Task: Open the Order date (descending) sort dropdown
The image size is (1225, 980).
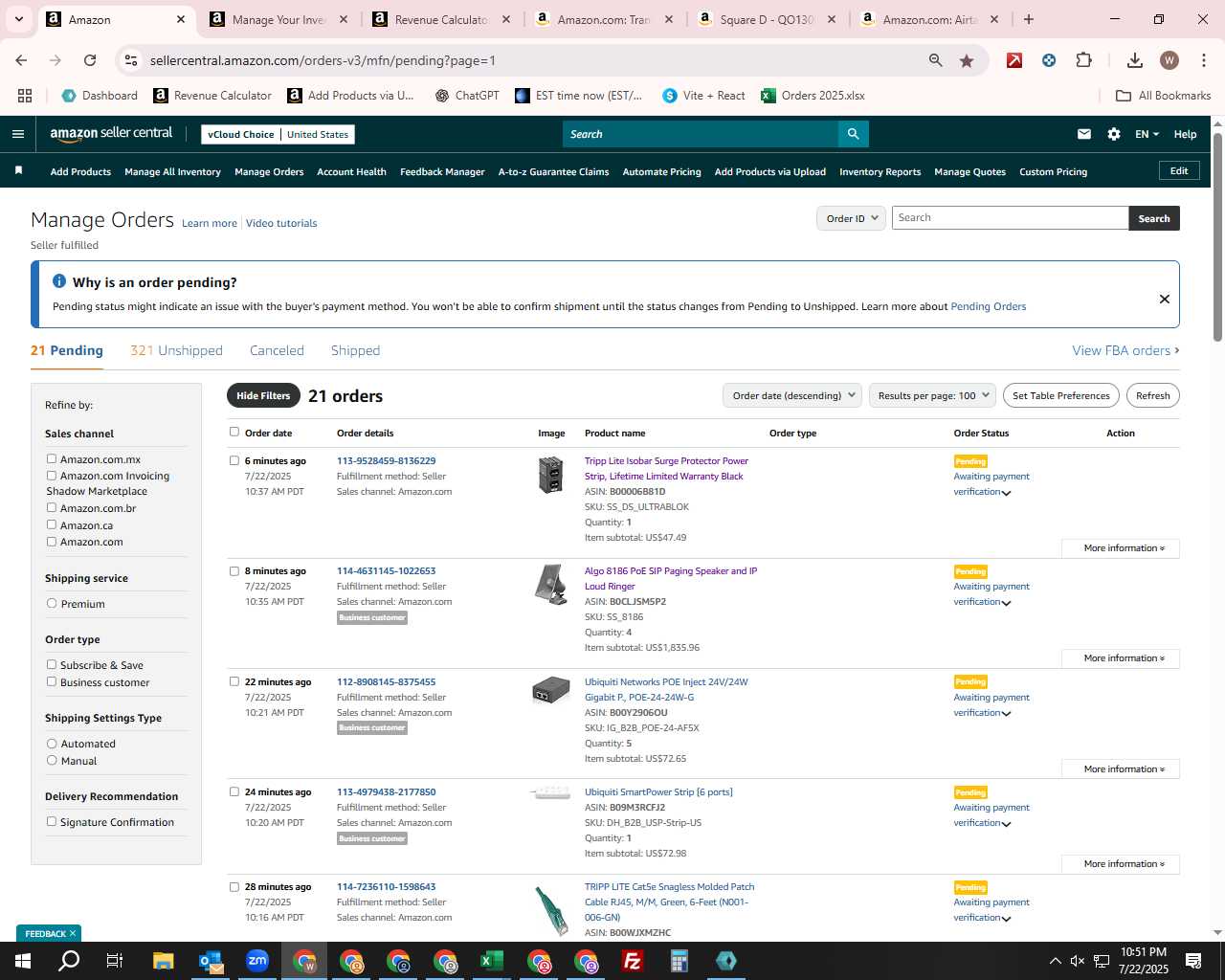Action: click(791, 395)
